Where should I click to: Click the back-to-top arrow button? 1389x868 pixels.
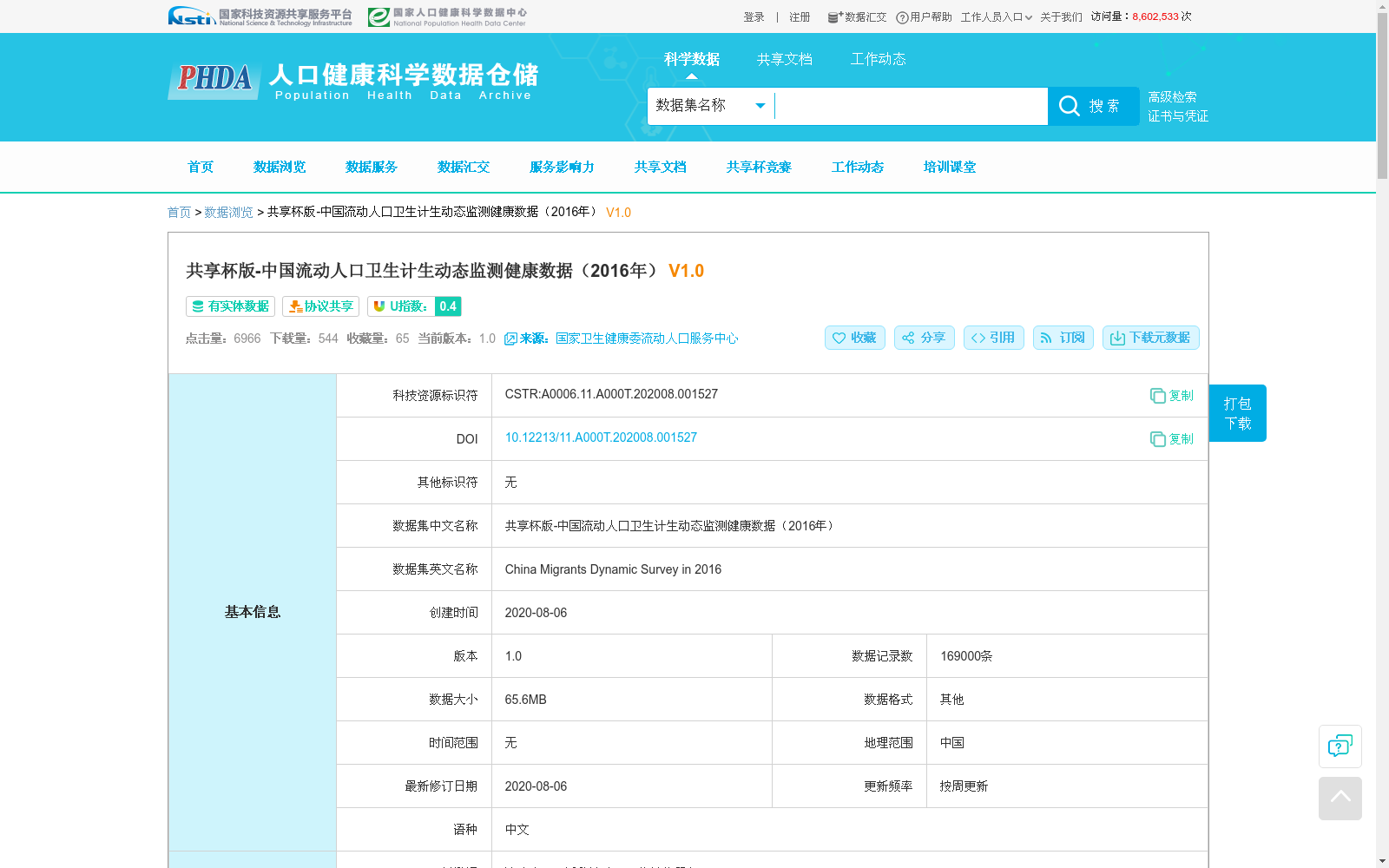1340,799
